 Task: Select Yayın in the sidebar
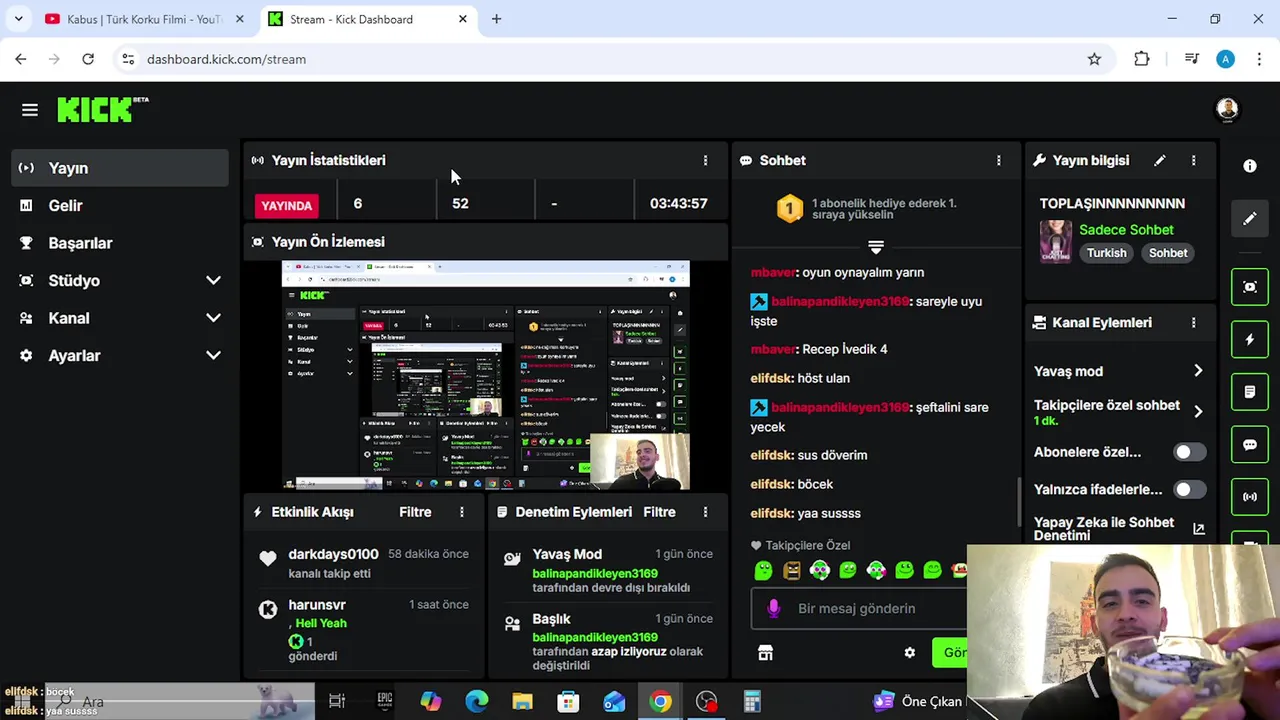point(120,168)
